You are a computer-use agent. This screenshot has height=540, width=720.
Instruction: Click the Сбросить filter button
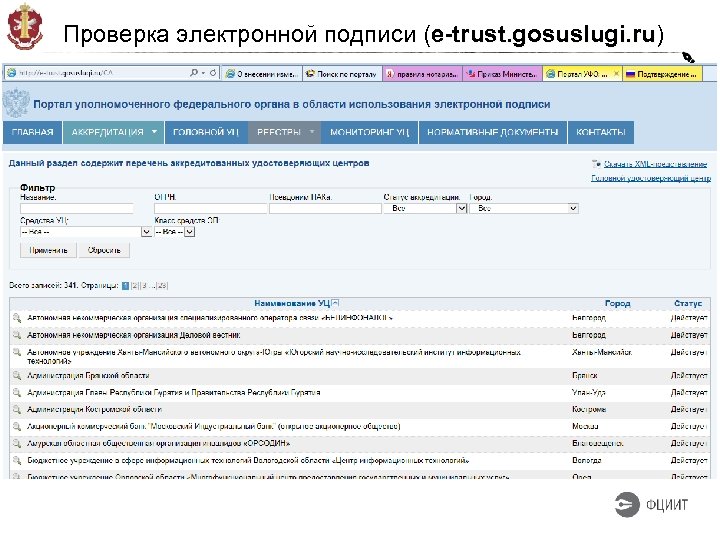pos(104,250)
